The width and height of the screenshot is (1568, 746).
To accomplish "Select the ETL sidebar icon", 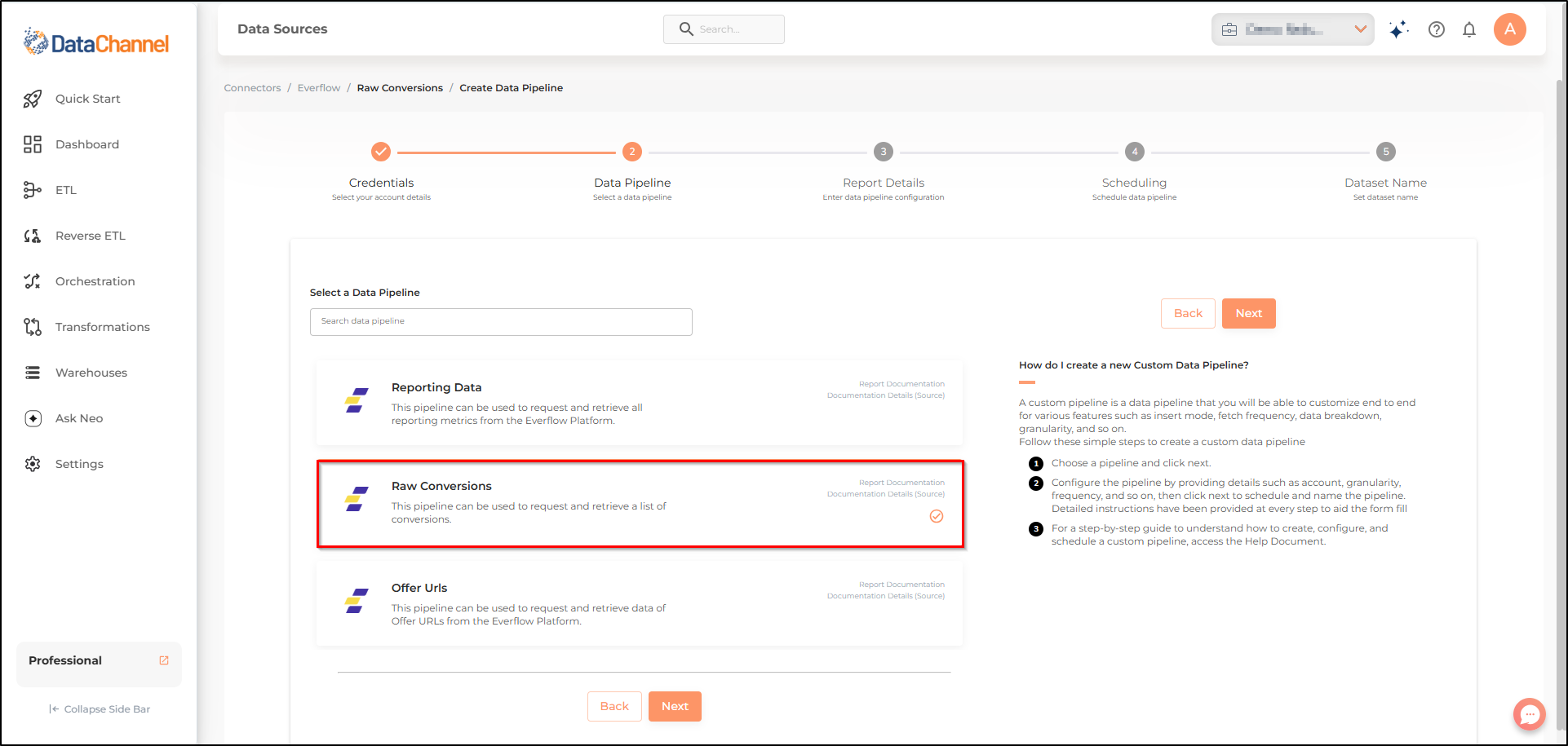I will pyautogui.click(x=33, y=190).
